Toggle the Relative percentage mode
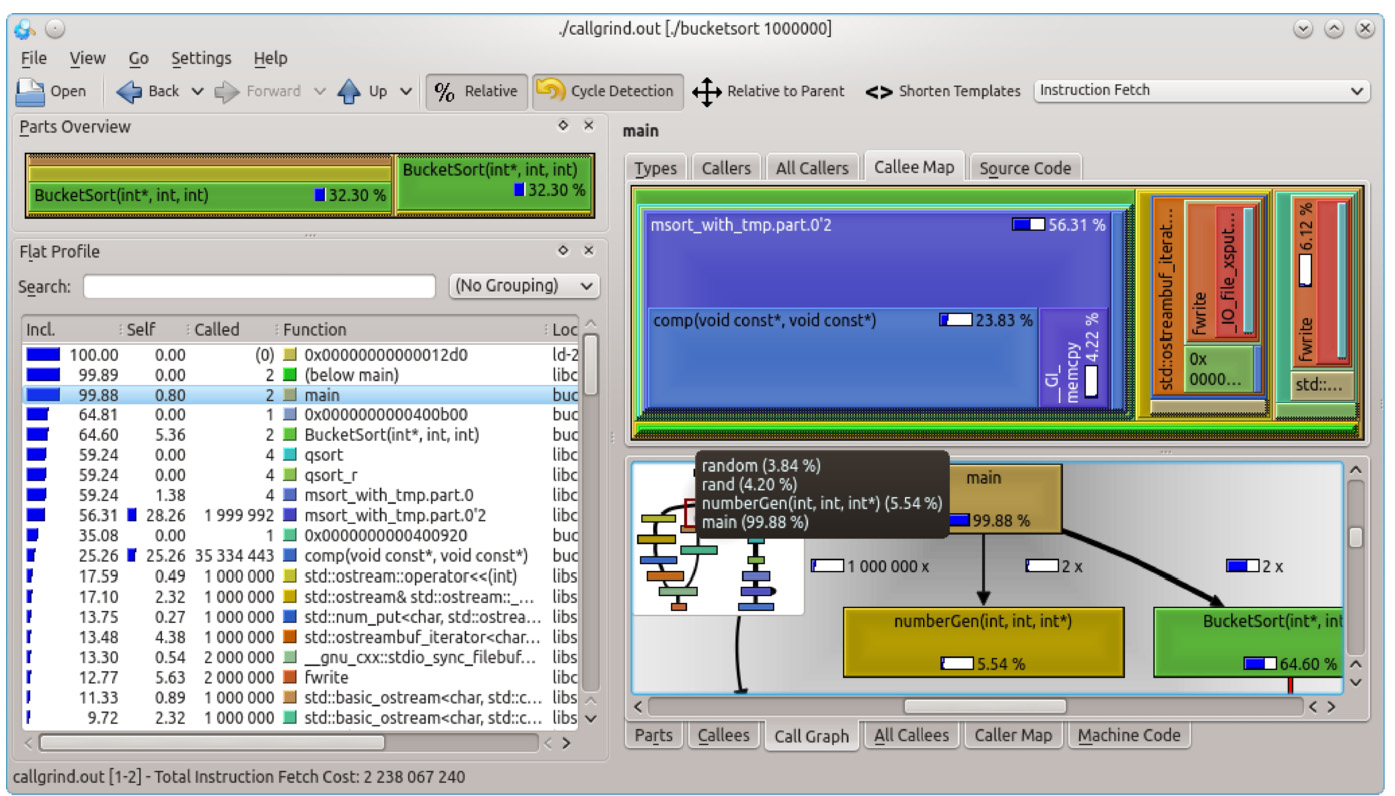1395x796 pixels. [x=476, y=91]
